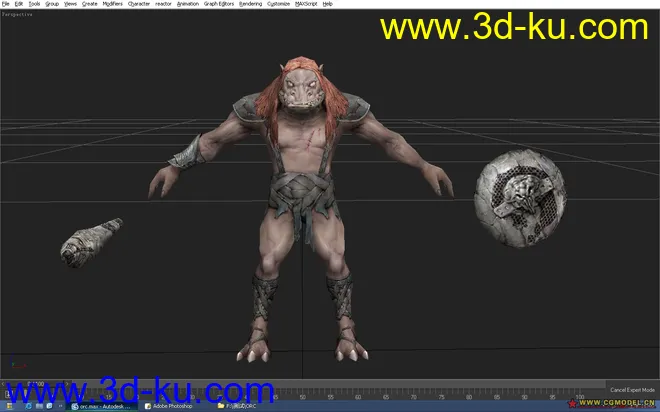Switch to orc.max Autodesk taskbar button
This screenshot has width=660, height=412.
coord(101,407)
